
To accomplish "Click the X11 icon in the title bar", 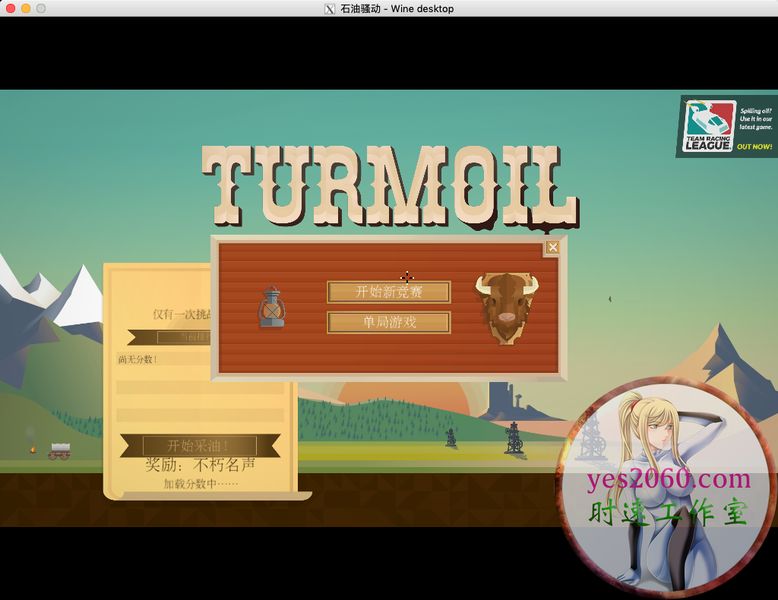I will (x=330, y=9).
